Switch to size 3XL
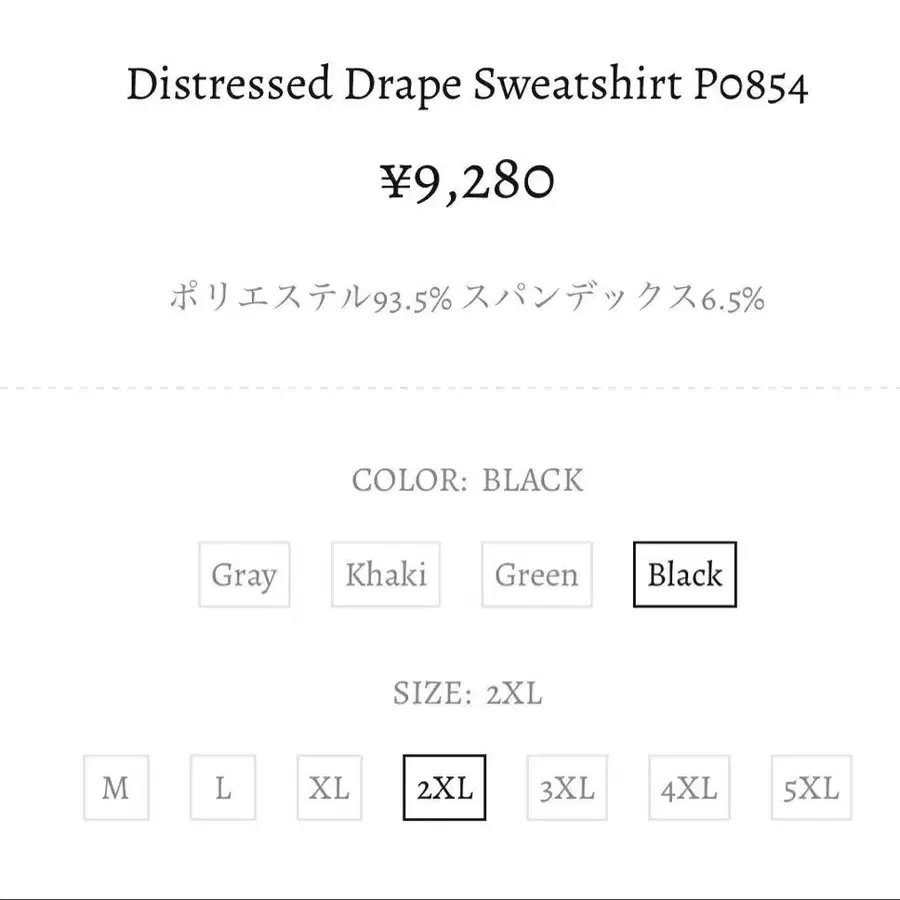The height and width of the screenshot is (900, 900). coord(567,788)
